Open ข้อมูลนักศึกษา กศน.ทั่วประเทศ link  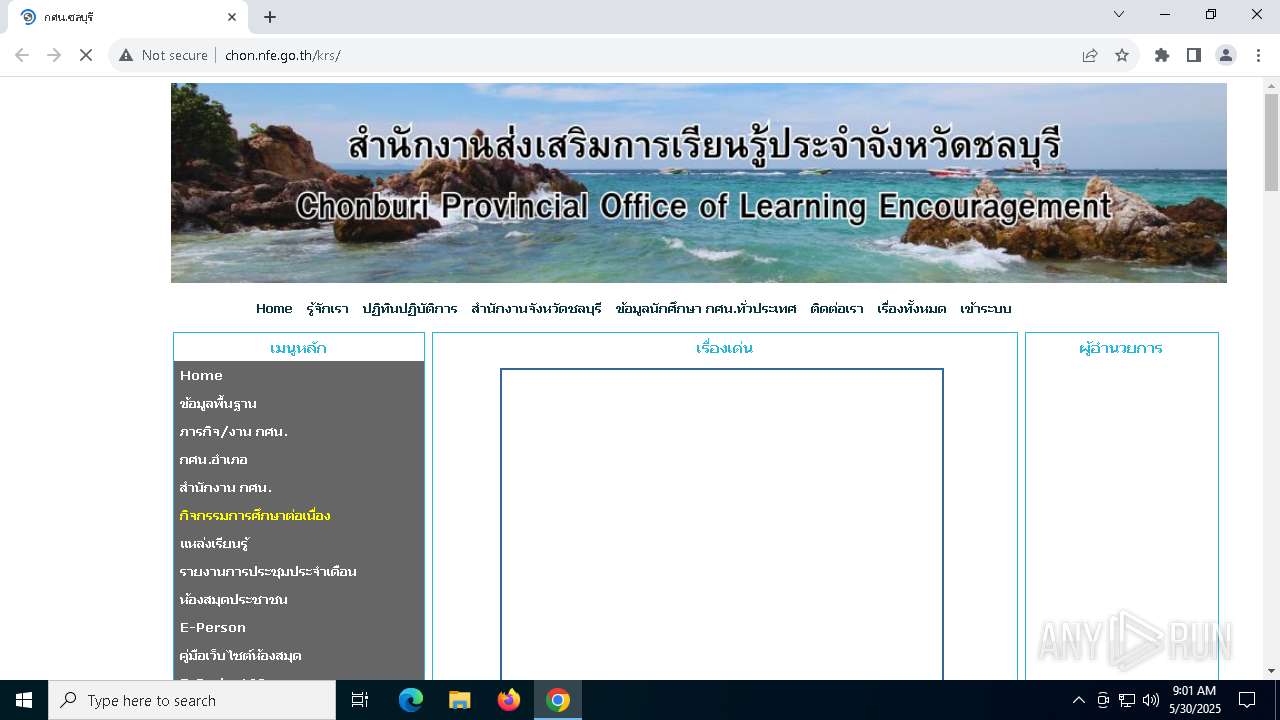coord(706,309)
